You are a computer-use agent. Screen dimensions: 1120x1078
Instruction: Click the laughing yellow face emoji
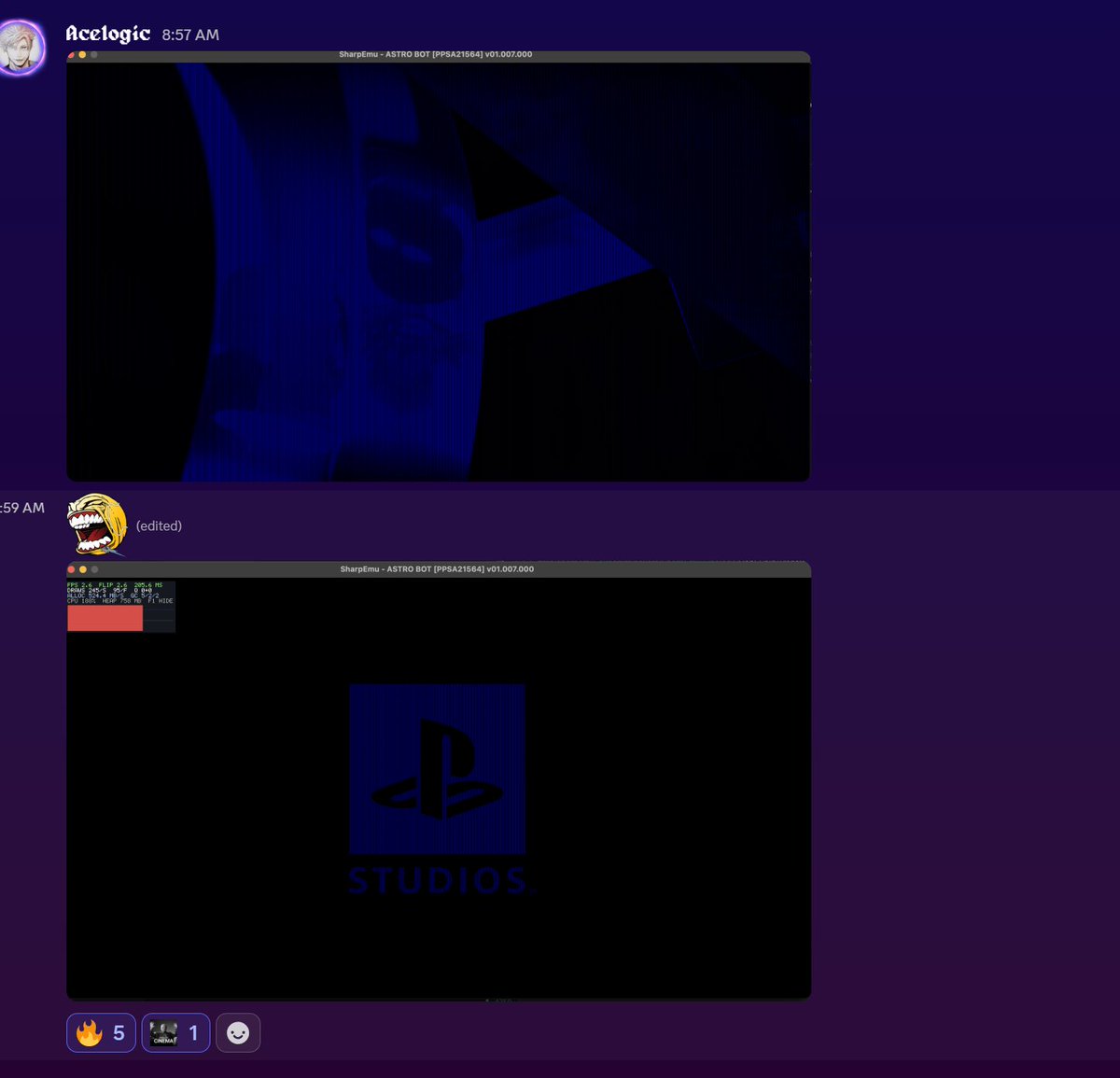click(x=97, y=525)
